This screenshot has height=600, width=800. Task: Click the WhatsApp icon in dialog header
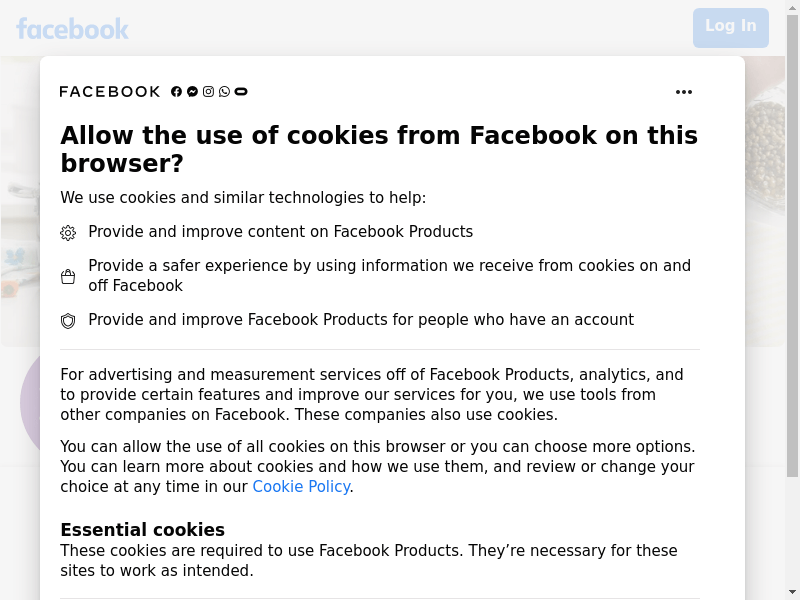pos(224,92)
